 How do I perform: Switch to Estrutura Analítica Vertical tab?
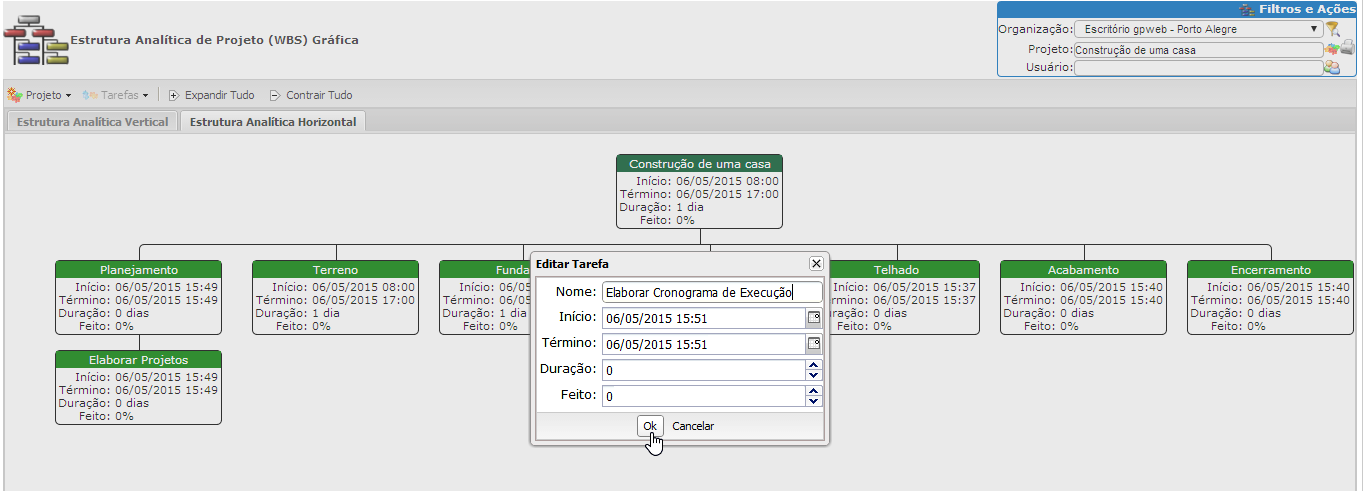pos(92,122)
